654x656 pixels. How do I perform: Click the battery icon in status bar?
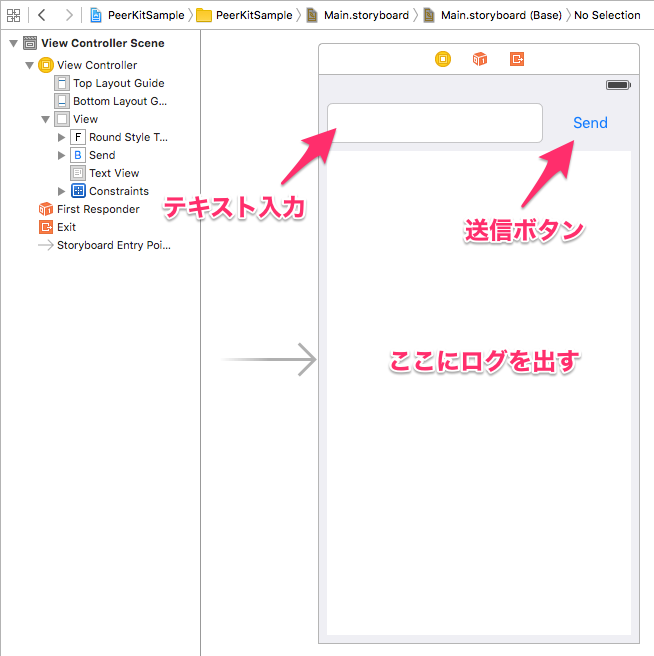[x=617, y=86]
